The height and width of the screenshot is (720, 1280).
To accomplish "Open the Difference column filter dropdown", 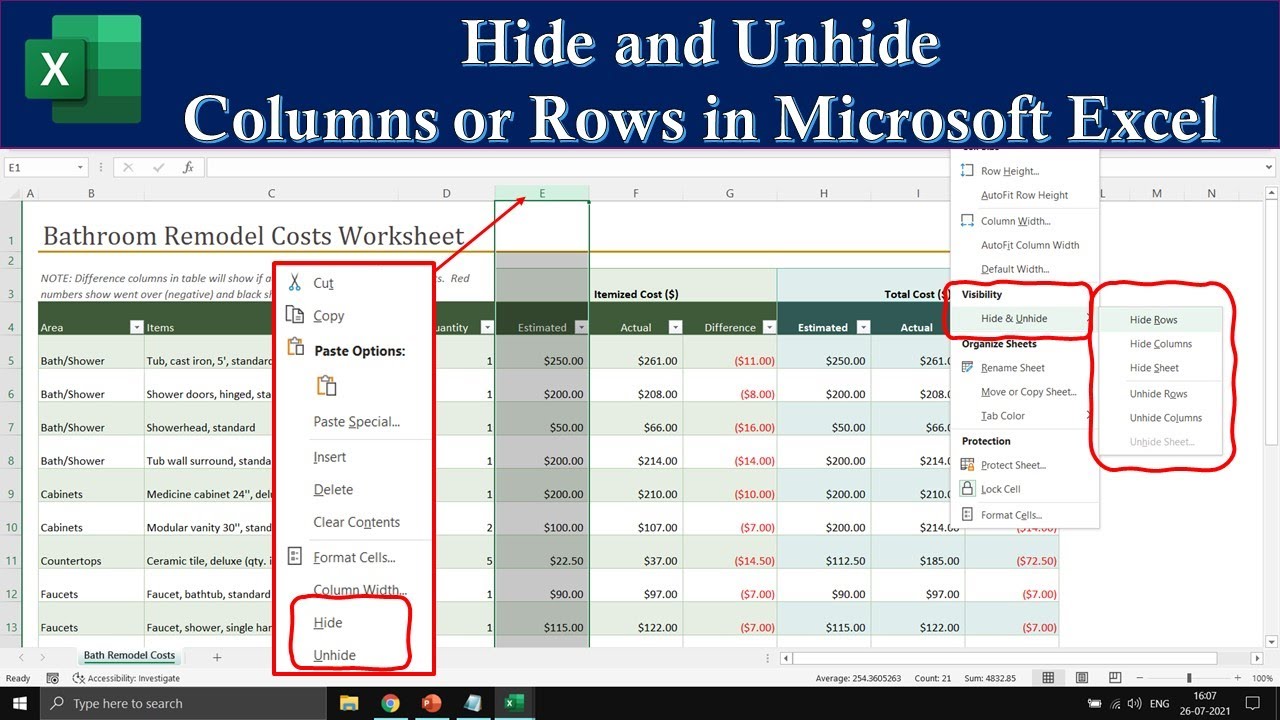I will pos(768,327).
